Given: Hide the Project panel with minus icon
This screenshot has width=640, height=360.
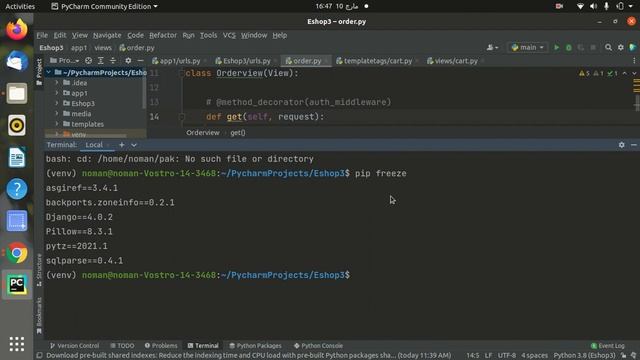Looking at the screenshot, I should click(x=140, y=61).
